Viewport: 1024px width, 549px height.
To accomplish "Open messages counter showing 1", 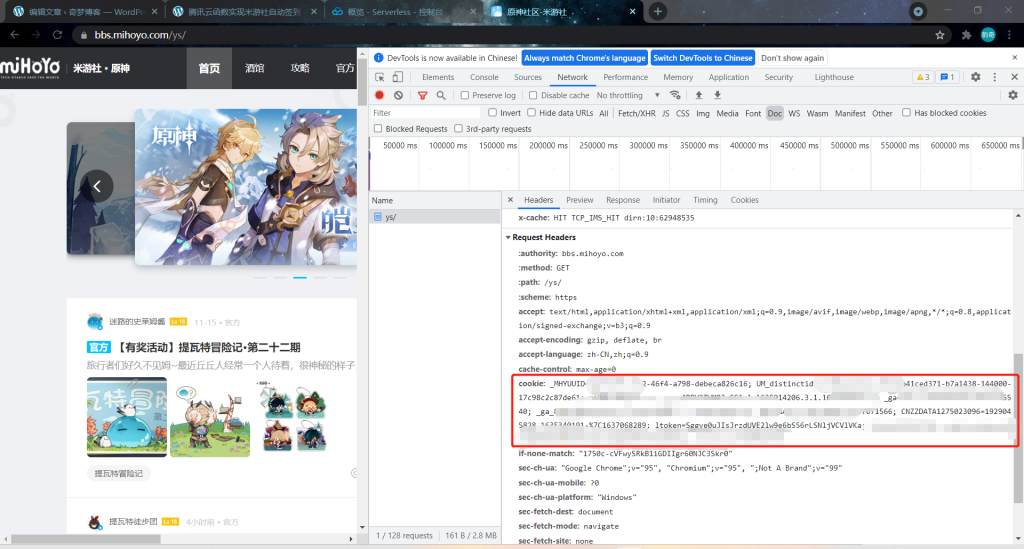I will coord(948,77).
